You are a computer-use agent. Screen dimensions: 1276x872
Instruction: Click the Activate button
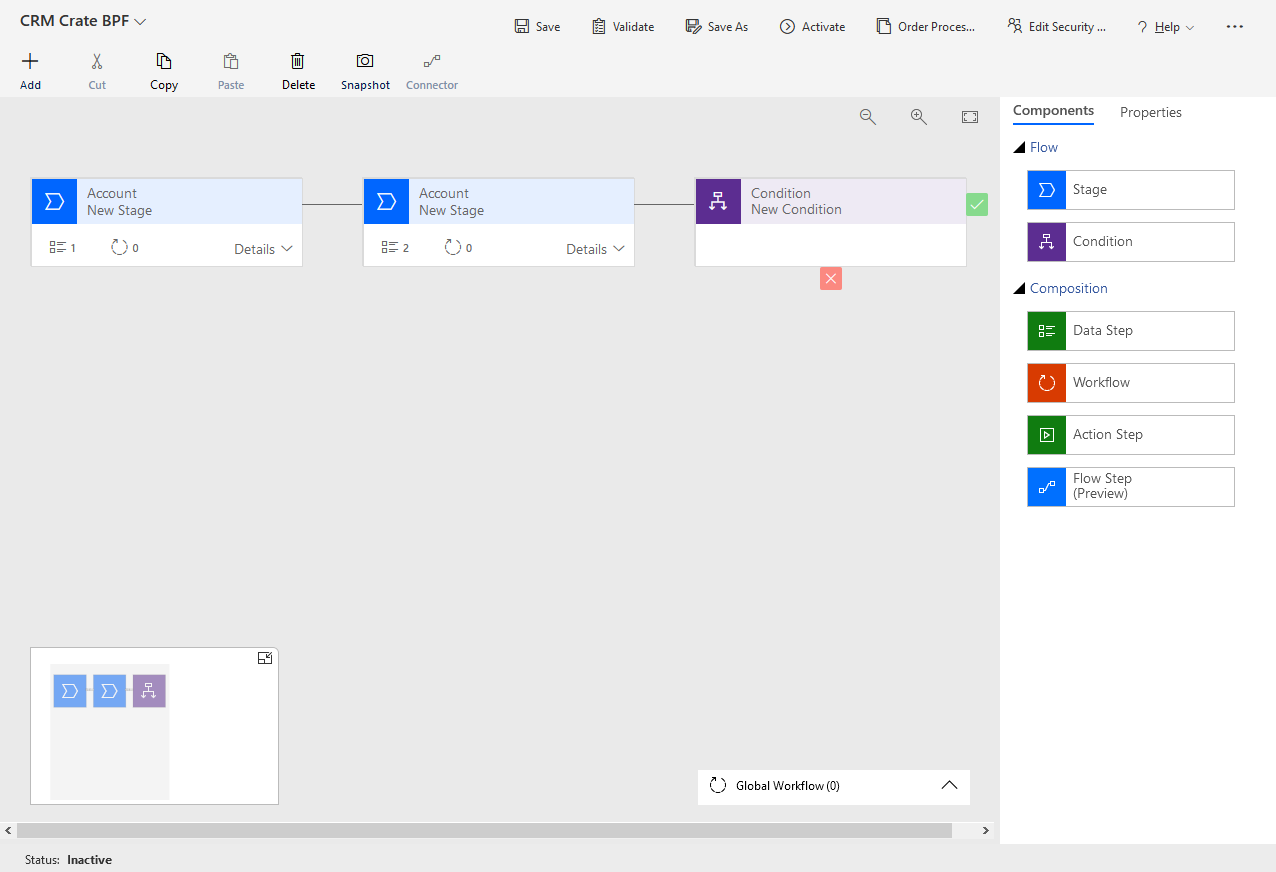[812, 26]
